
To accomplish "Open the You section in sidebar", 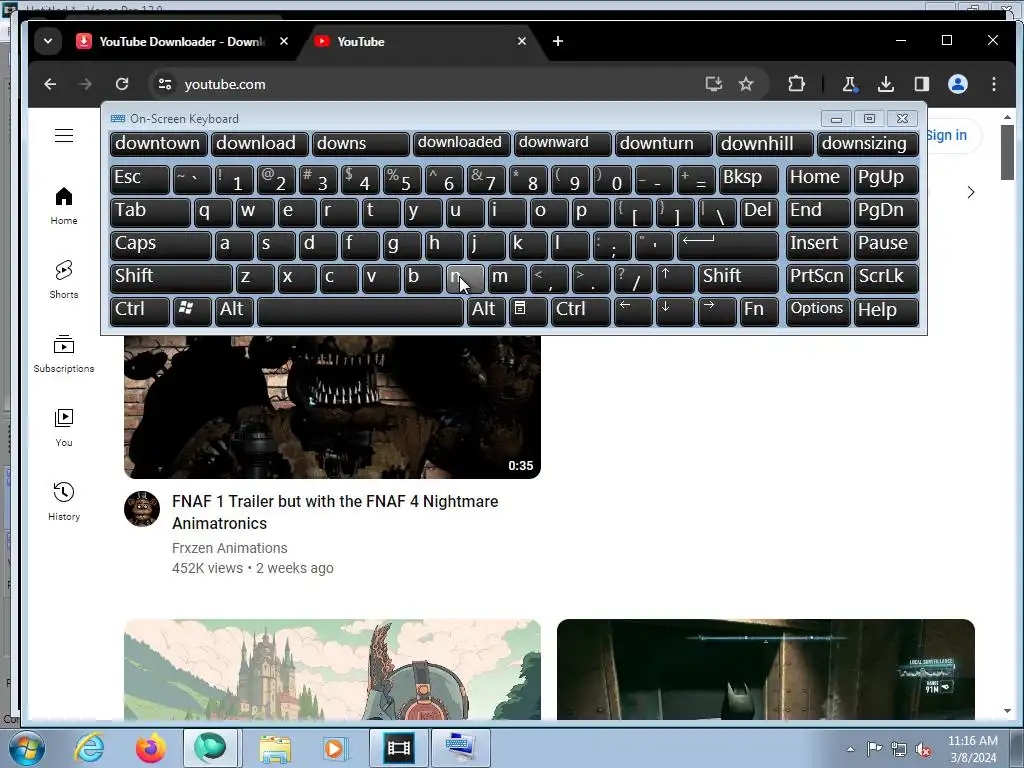I will tap(64, 427).
